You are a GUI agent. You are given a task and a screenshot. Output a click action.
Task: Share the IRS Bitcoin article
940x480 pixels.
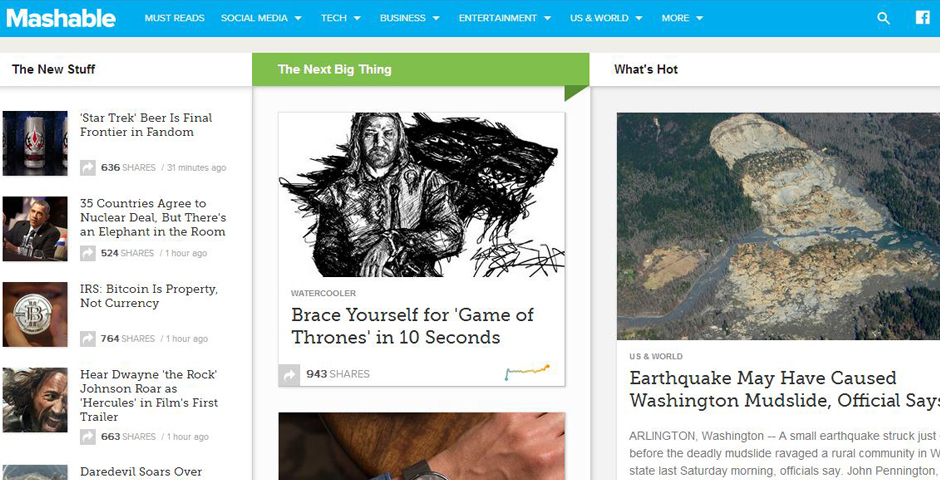click(x=88, y=339)
